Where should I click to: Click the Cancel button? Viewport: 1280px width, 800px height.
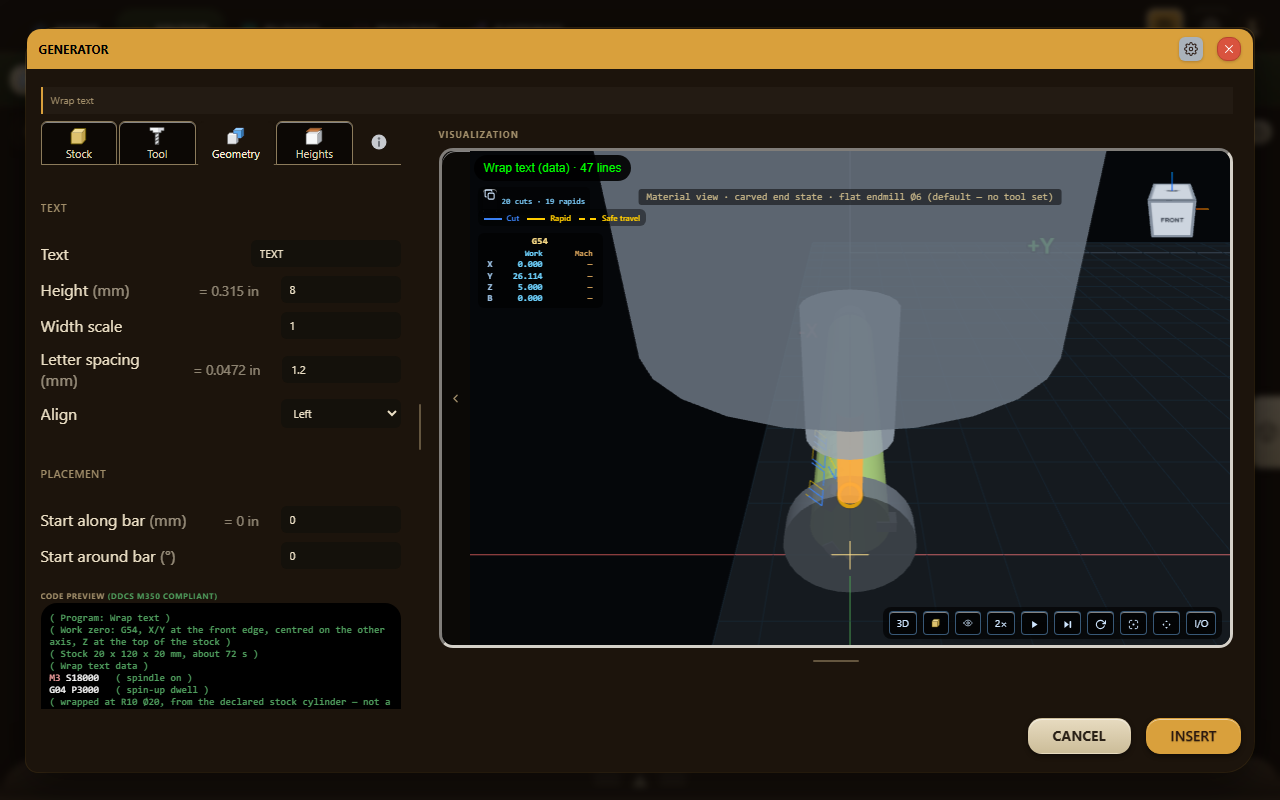[1079, 736]
